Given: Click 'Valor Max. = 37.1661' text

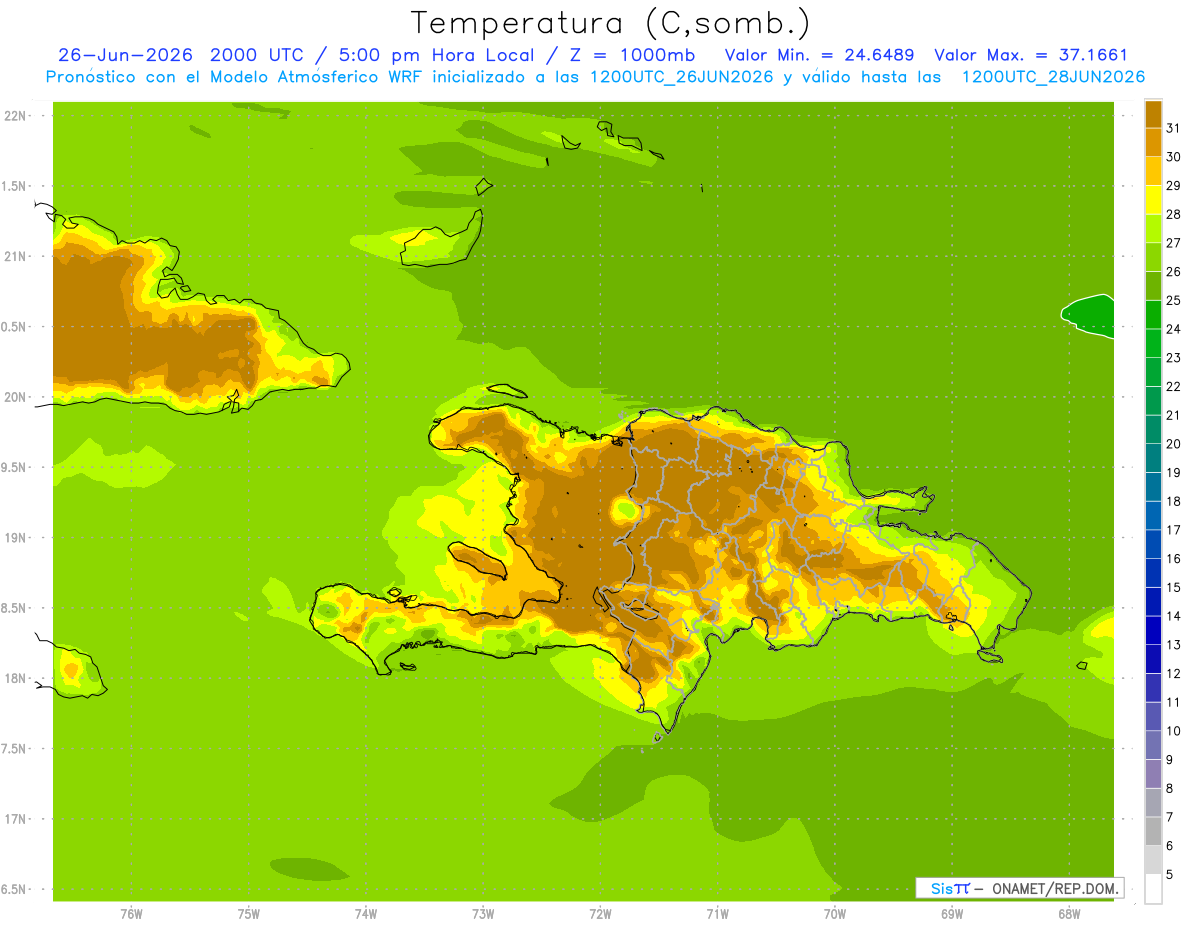Looking at the screenshot, I should [1030, 55].
